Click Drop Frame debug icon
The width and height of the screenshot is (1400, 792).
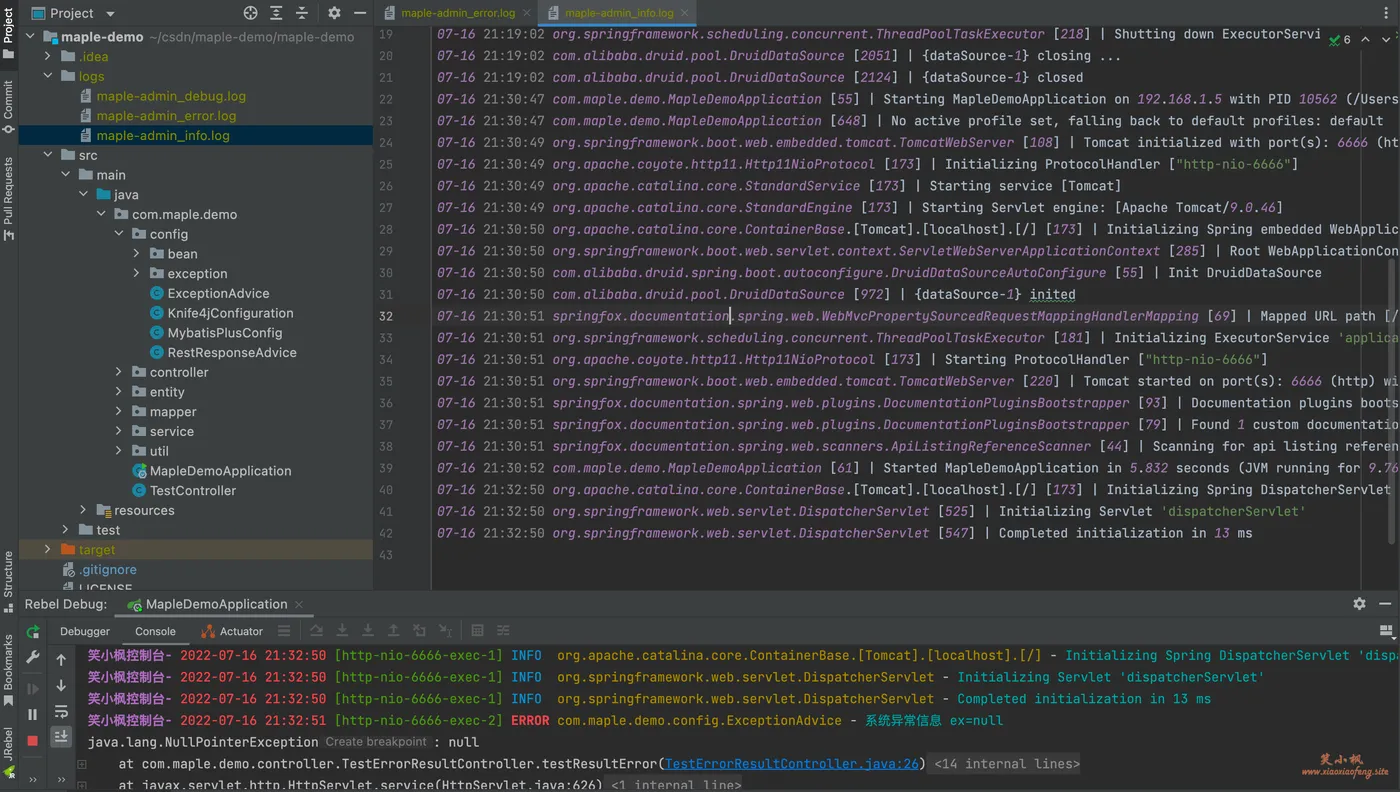click(x=420, y=631)
